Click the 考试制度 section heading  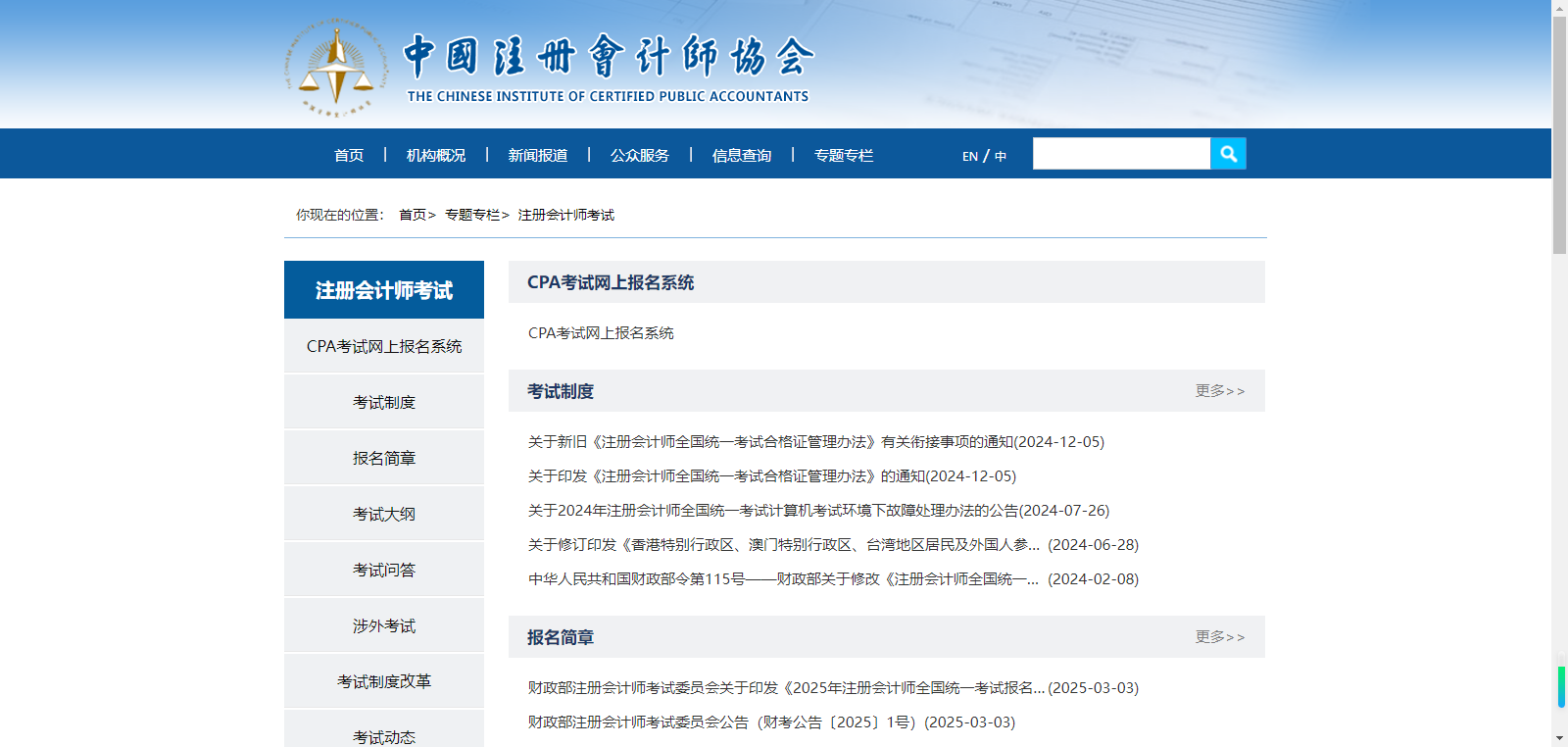tap(561, 391)
